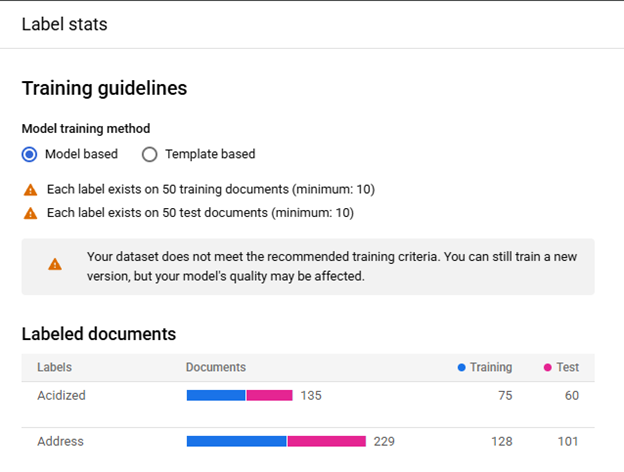Select the Model based radio button
Screen dimensions: 624x472
pos(30,154)
